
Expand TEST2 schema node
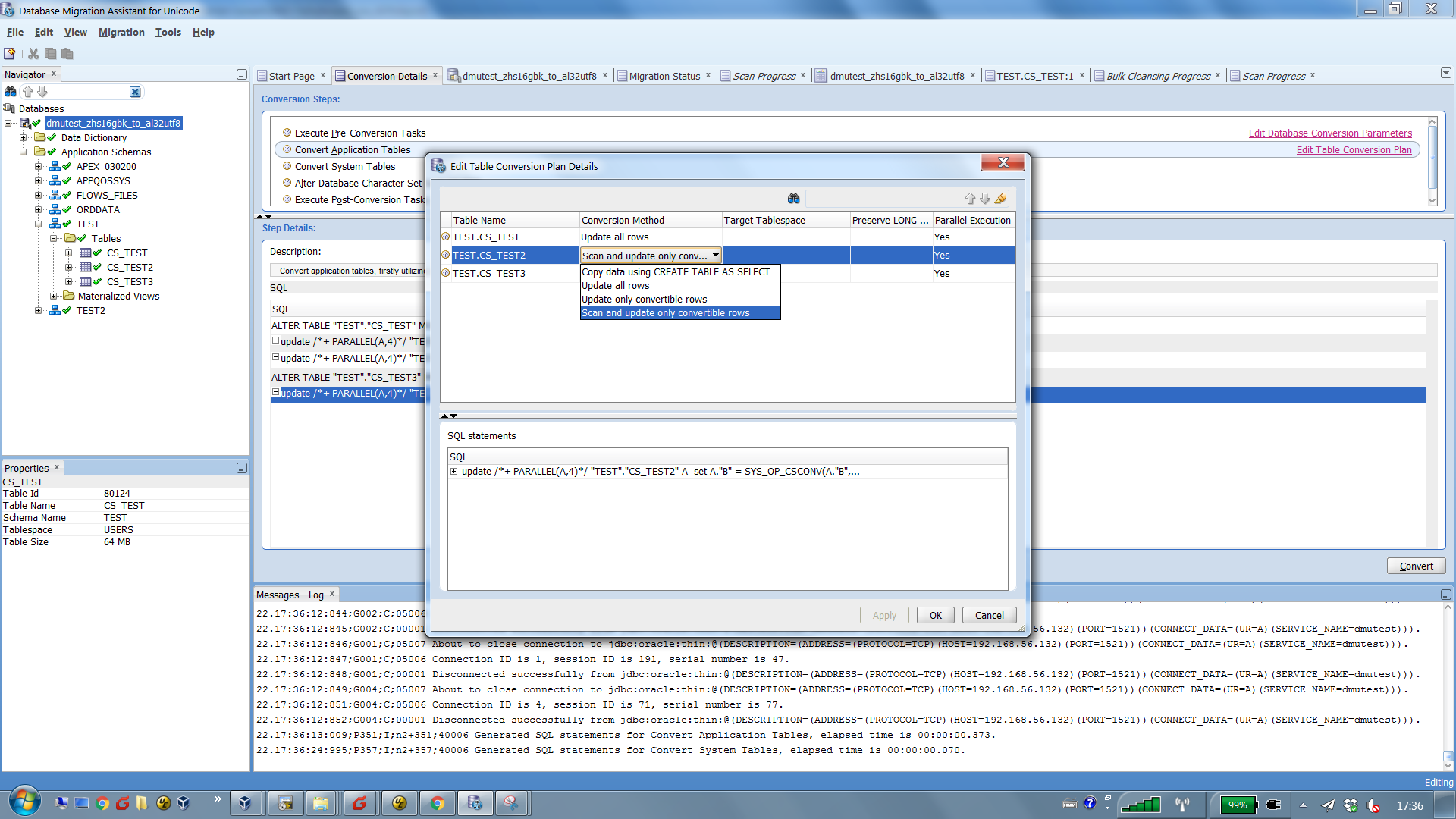pyautogui.click(x=39, y=310)
